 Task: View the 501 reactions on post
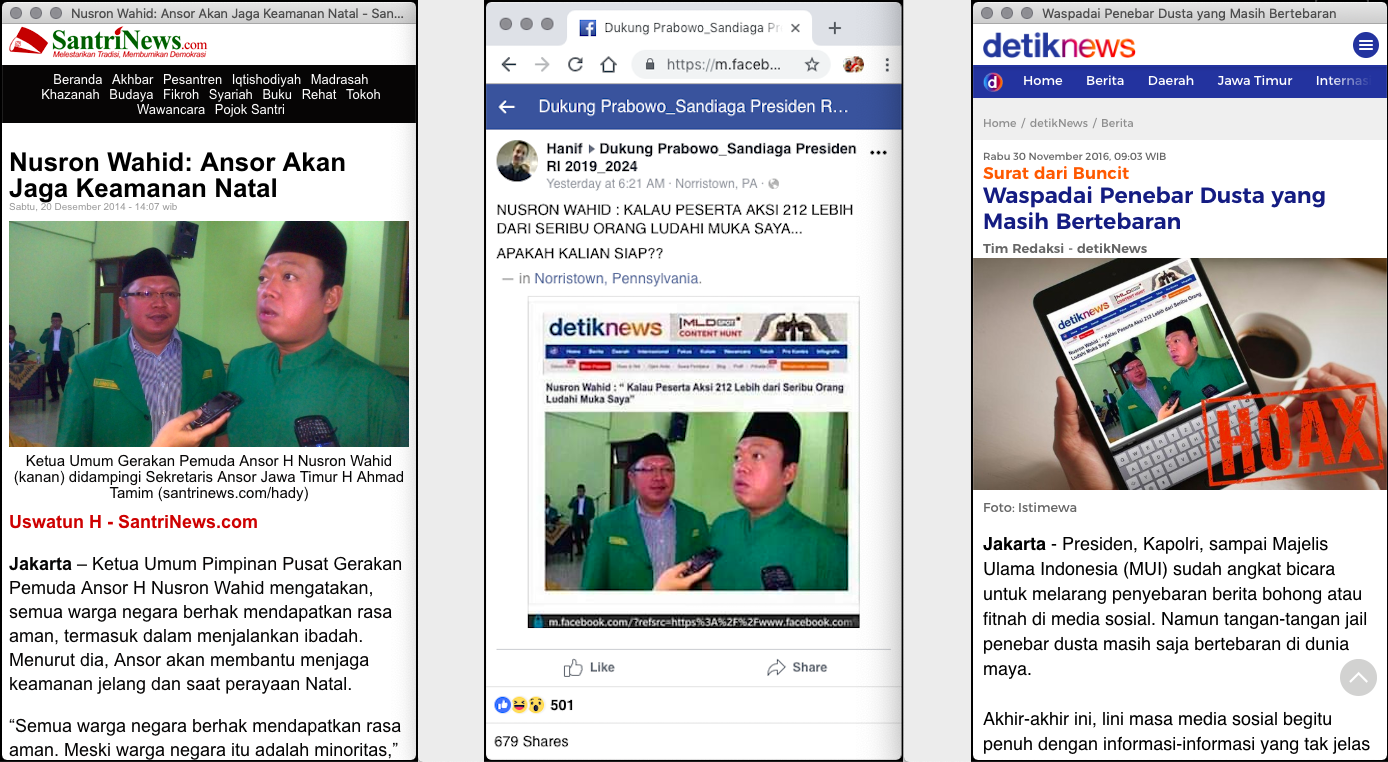562,705
